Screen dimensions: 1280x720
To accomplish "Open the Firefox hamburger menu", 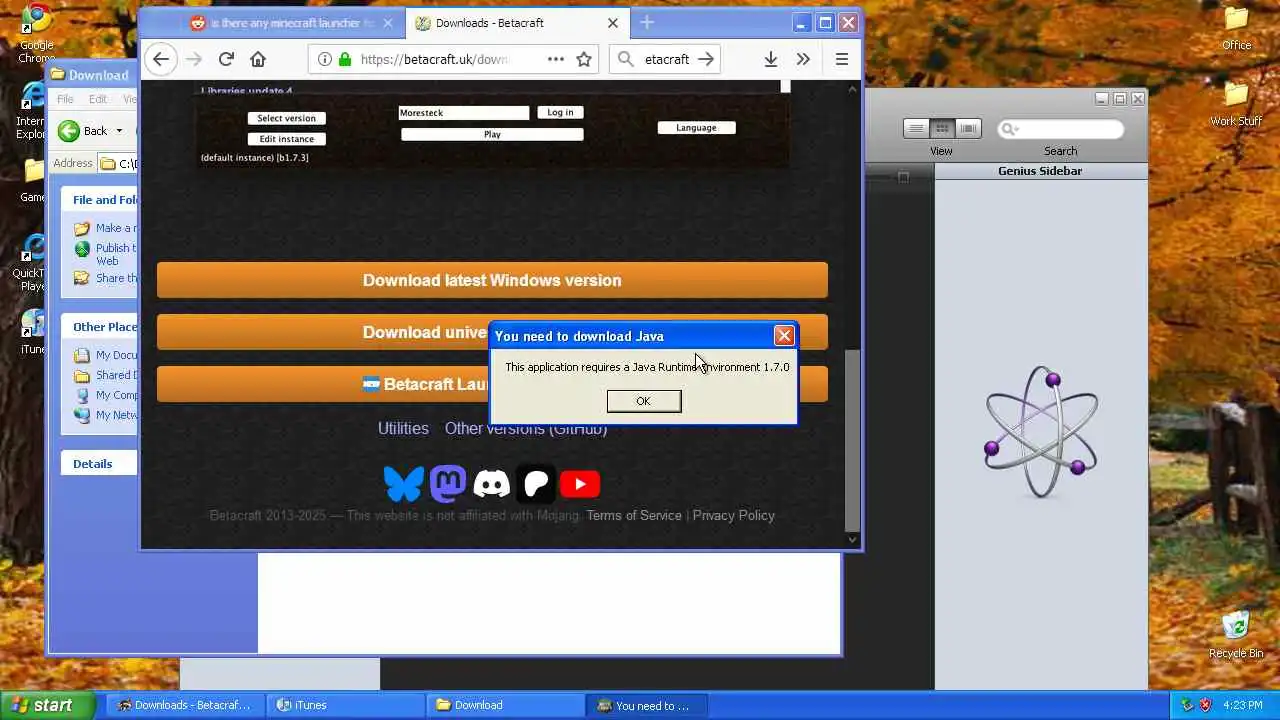I will (842, 59).
